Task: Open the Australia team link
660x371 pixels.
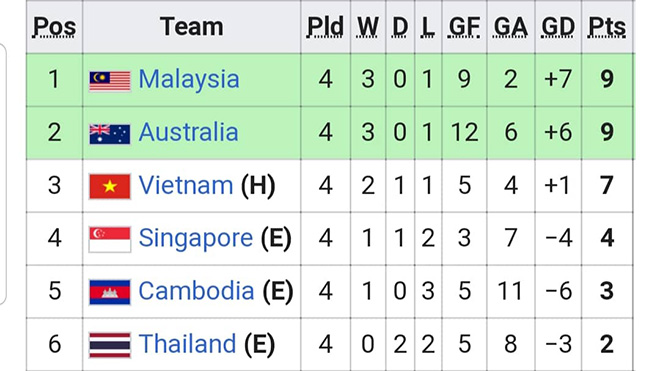Action: 189,132
